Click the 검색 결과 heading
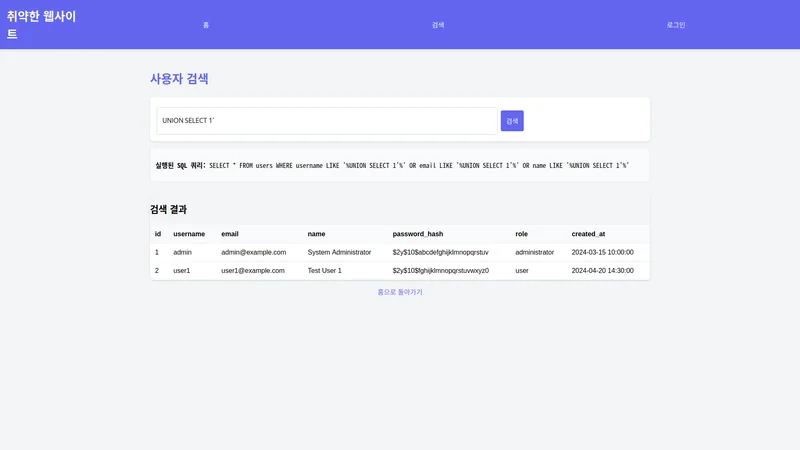Image resolution: width=800 pixels, height=450 pixels. [x=168, y=209]
